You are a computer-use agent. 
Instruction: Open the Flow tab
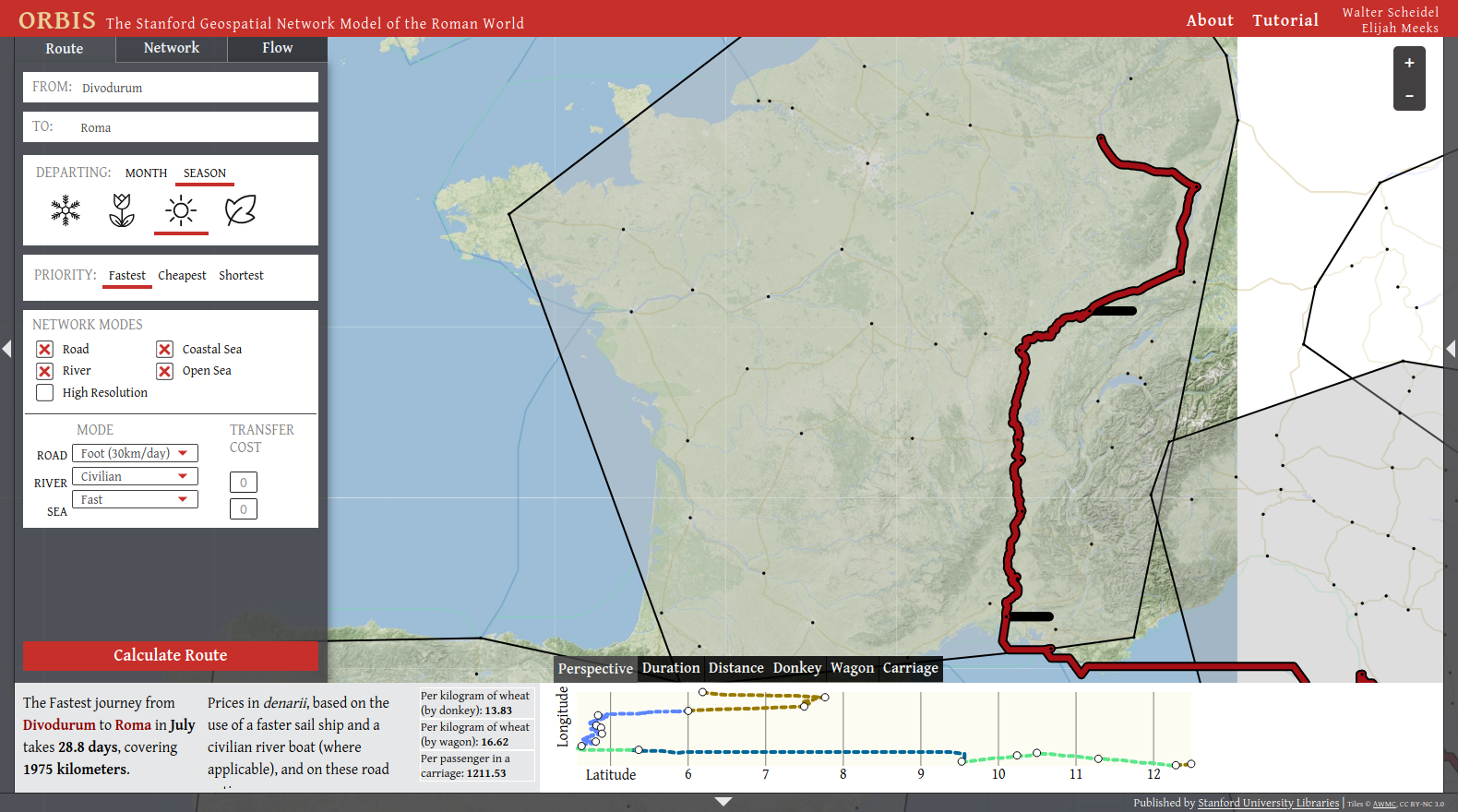pos(277,48)
